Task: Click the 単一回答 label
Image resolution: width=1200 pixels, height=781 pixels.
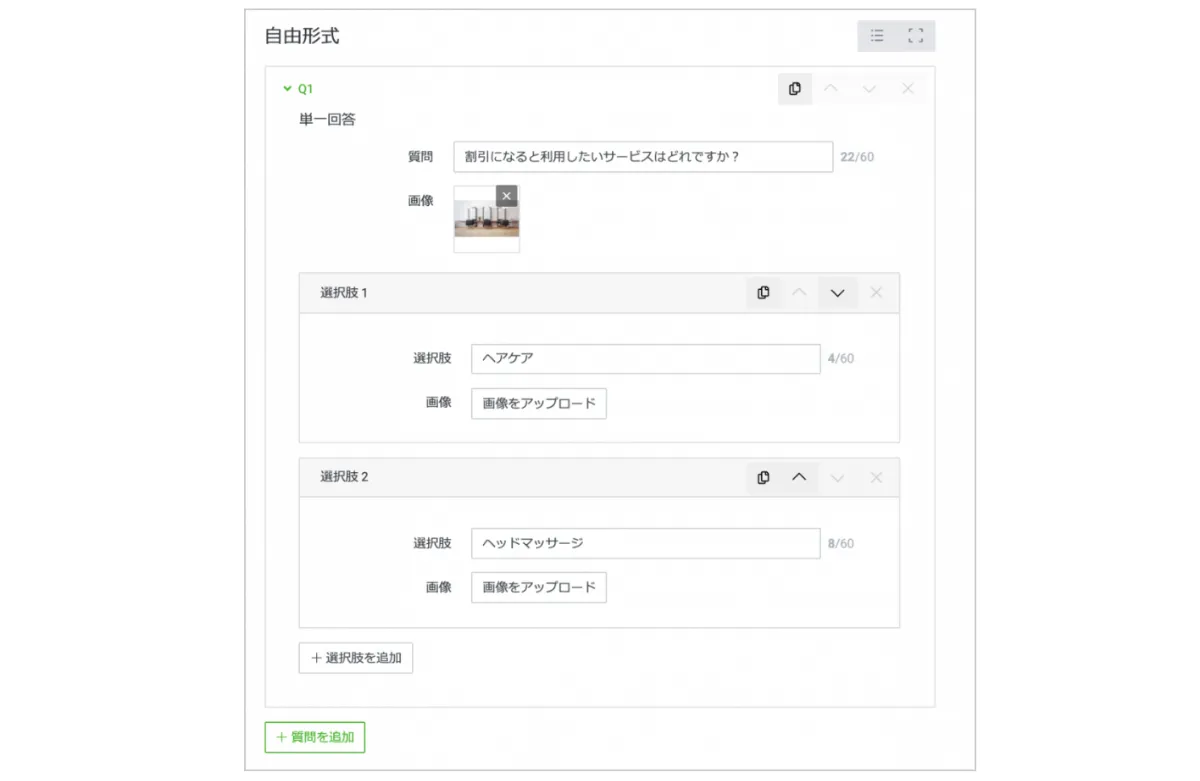Action: point(327,120)
